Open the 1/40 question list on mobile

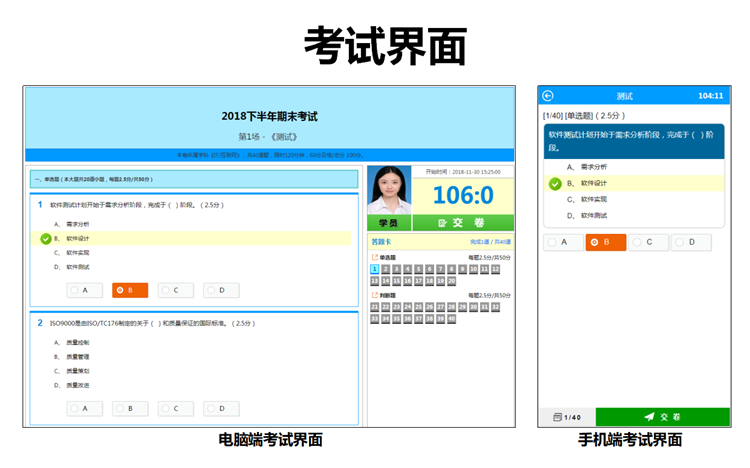[566, 416]
